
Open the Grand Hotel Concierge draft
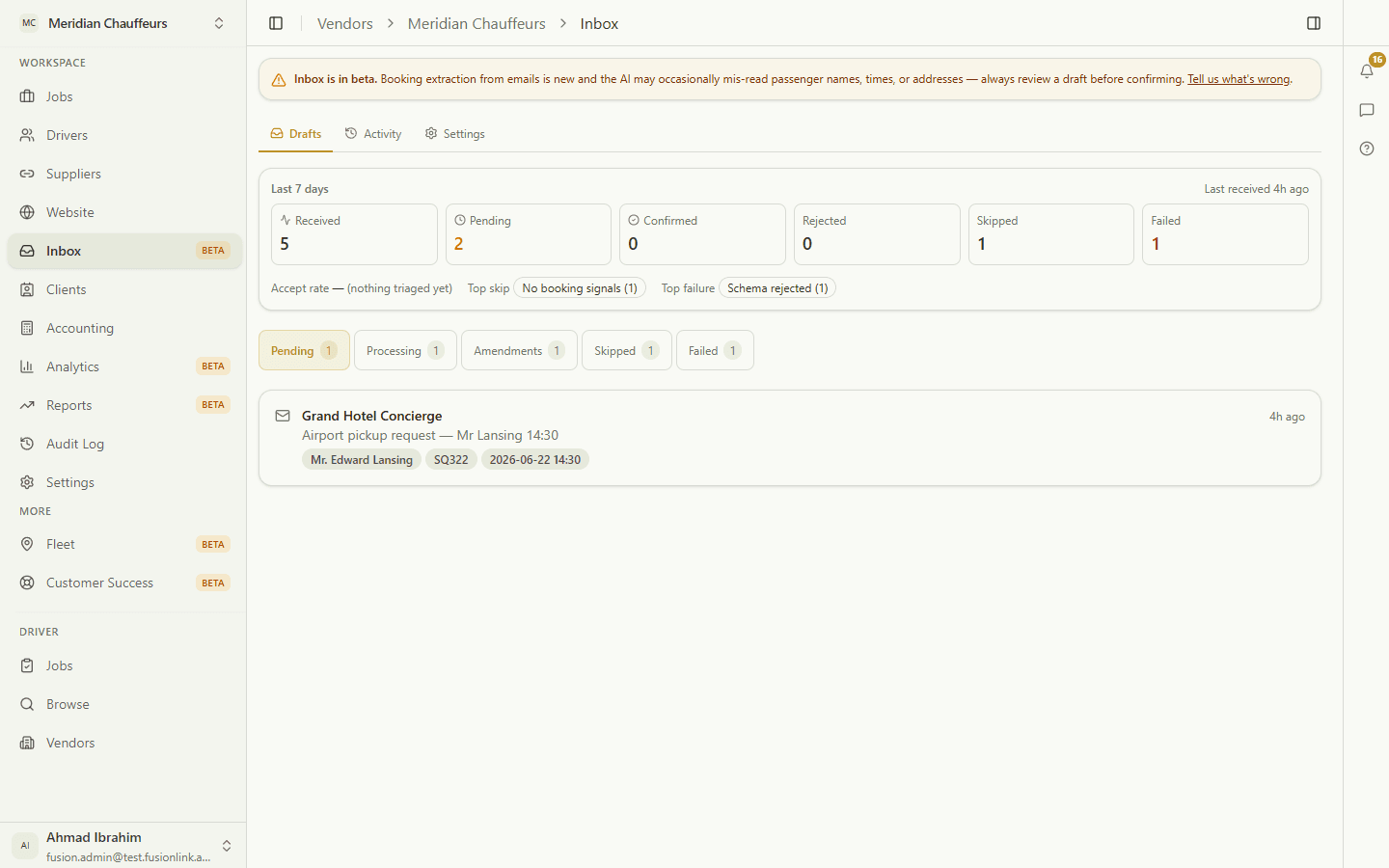(790, 438)
